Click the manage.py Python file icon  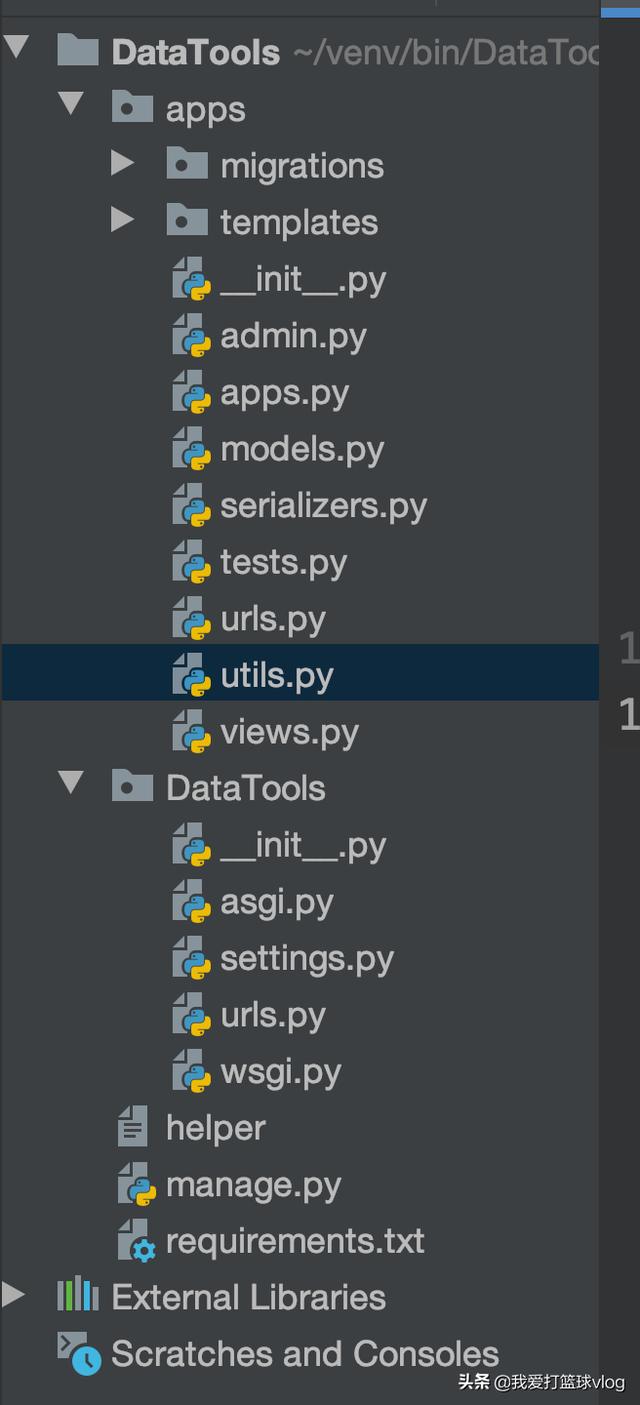pyautogui.click(x=137, y=1184)
